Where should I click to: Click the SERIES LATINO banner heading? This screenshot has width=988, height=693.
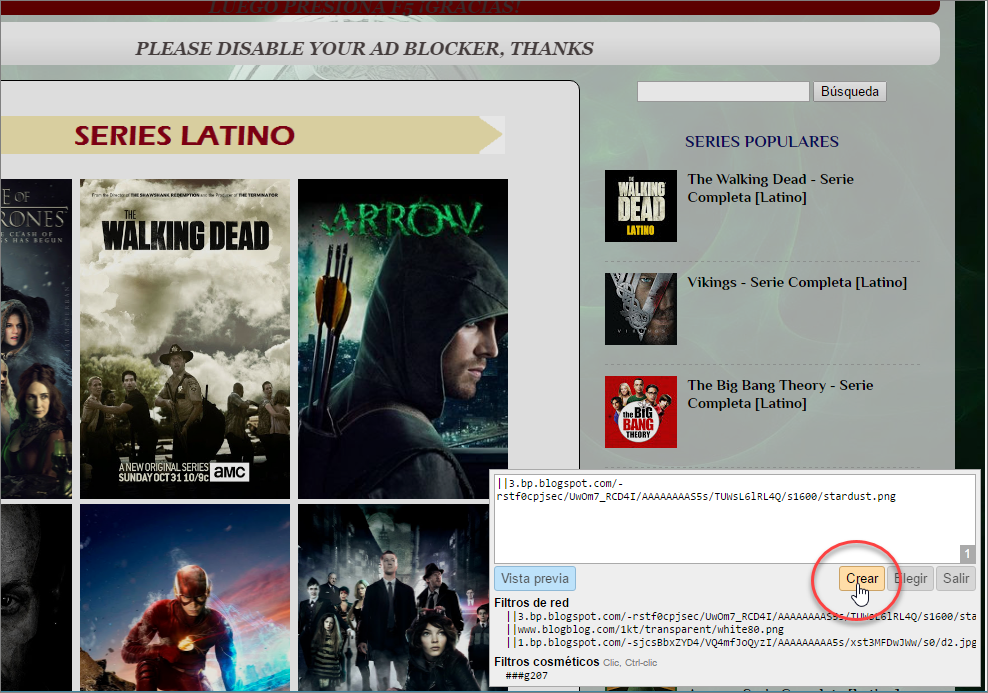click(x=185, y=135)
